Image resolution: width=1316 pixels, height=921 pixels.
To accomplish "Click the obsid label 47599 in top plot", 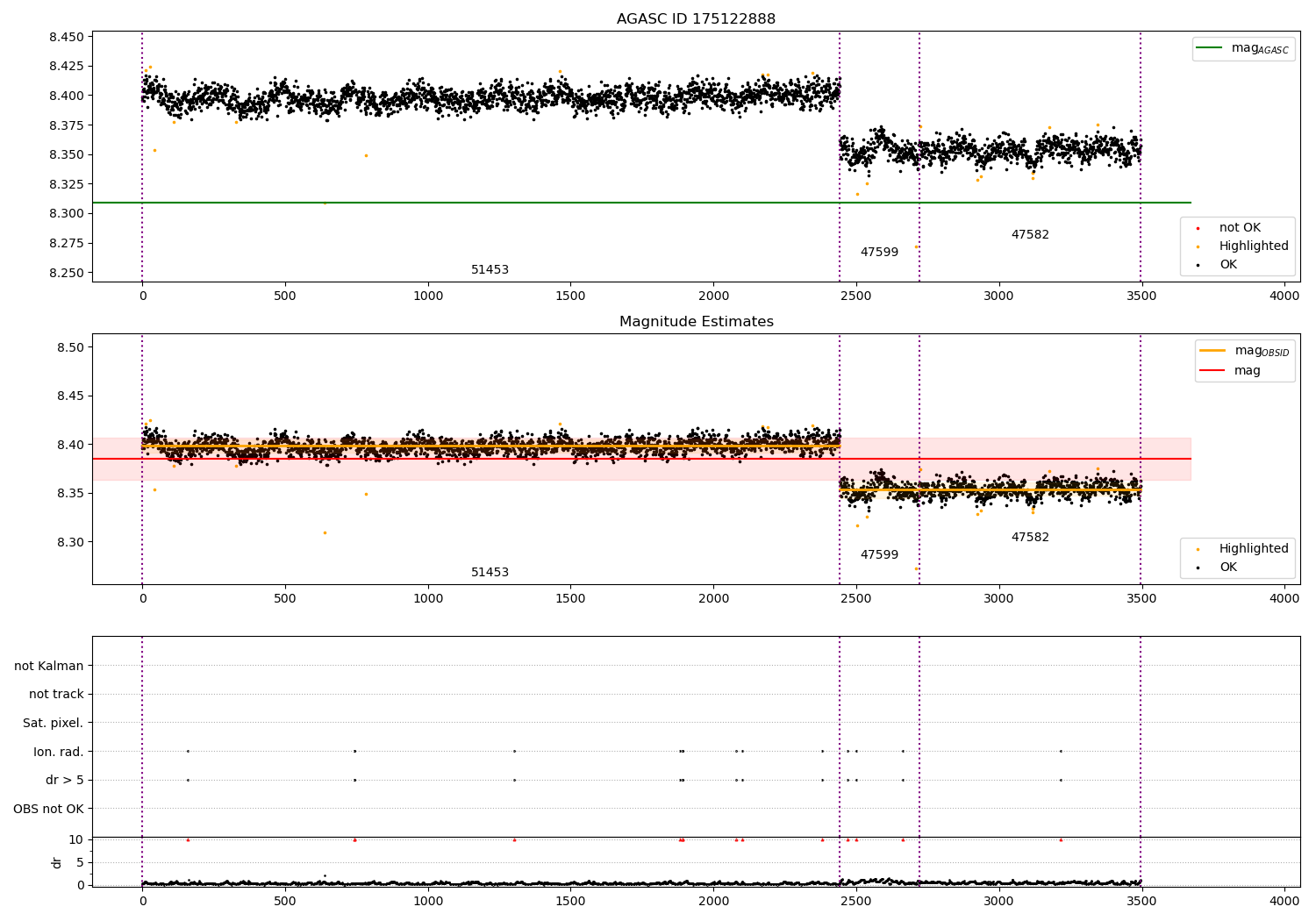I will coord(879,252).
